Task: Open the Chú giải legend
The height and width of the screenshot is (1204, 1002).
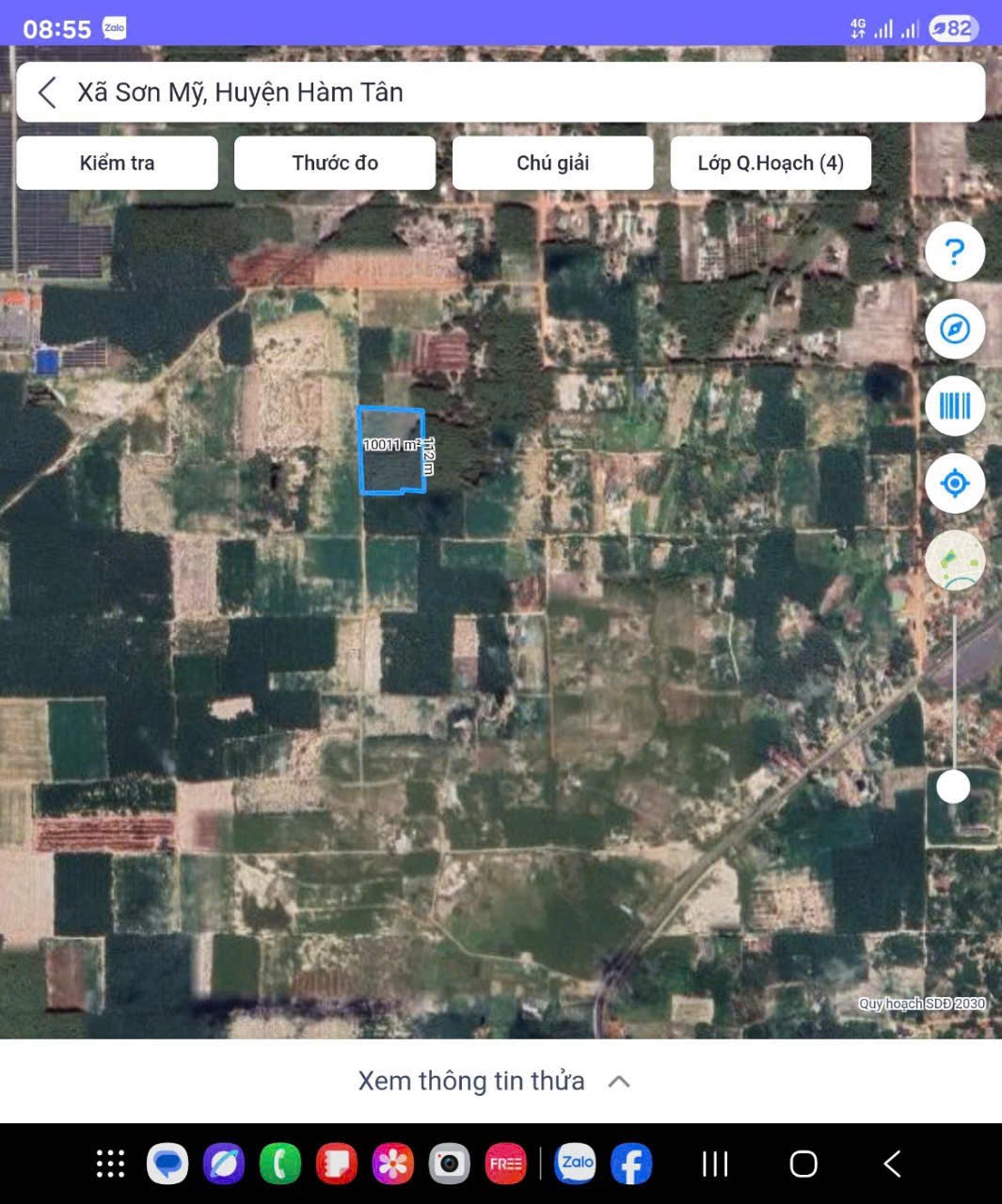Action: 552,163
